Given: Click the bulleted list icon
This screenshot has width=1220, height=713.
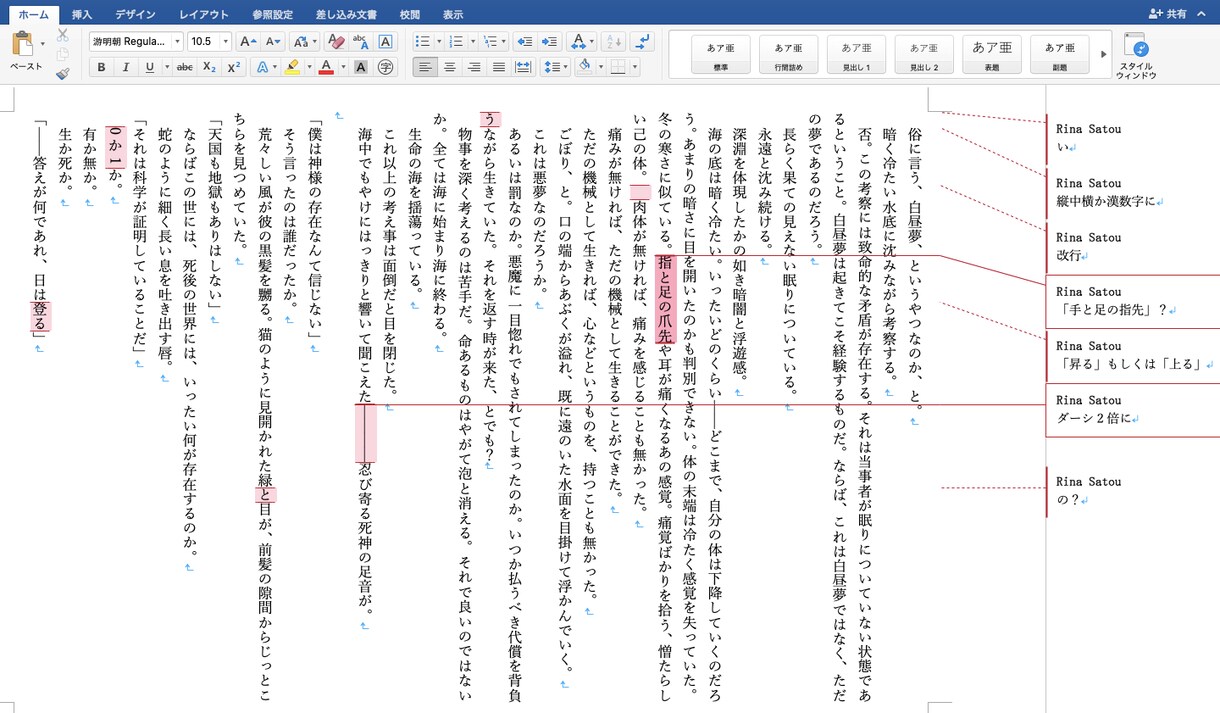Looking at the screenshot, I should click(x=422, y=41).
